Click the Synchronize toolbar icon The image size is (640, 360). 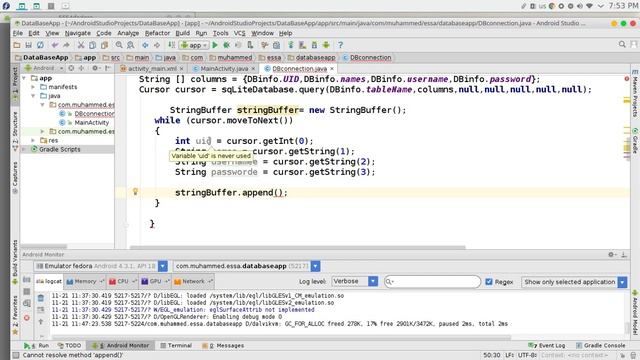tap(40, 45)
